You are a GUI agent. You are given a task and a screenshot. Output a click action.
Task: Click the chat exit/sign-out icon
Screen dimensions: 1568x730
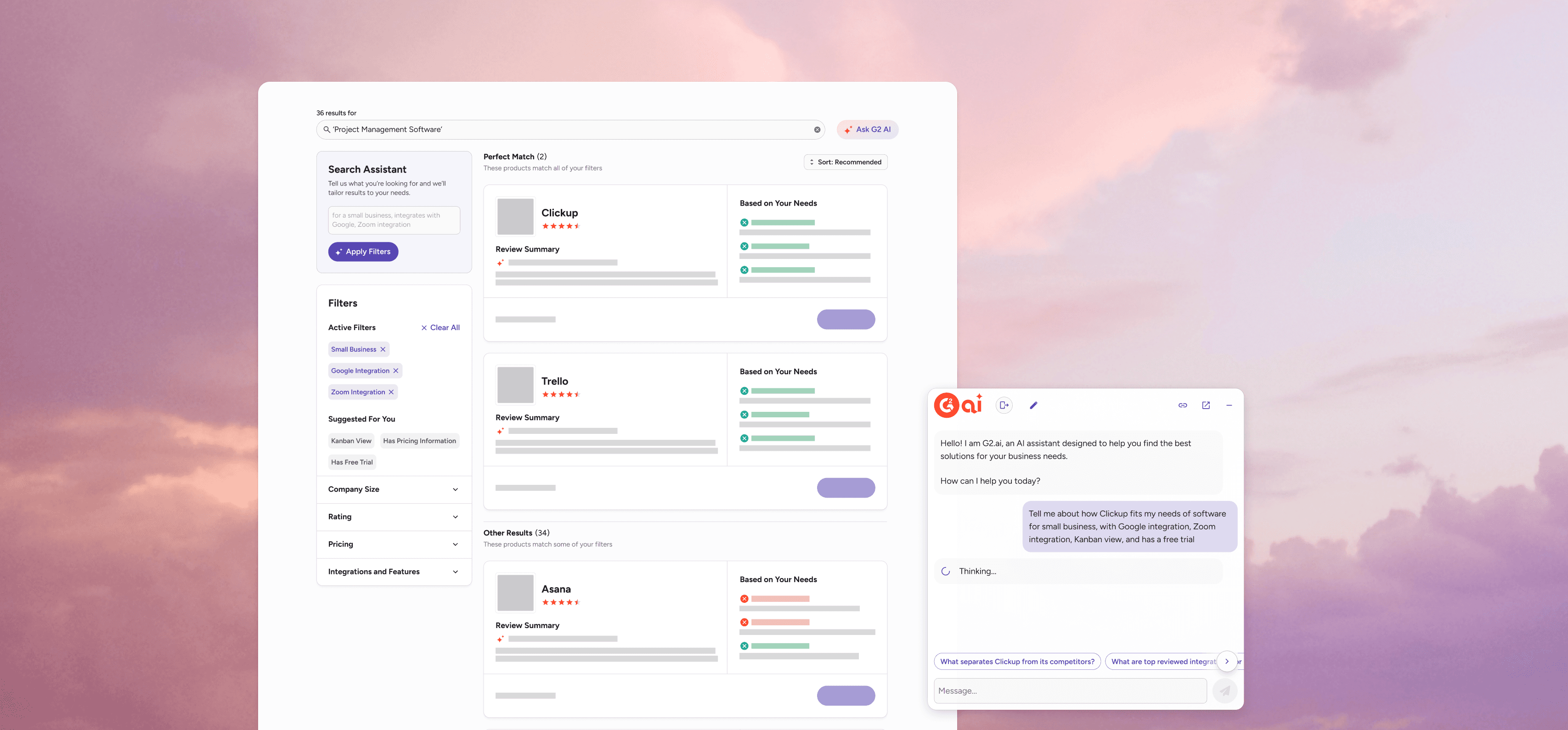click(1004, 405)
